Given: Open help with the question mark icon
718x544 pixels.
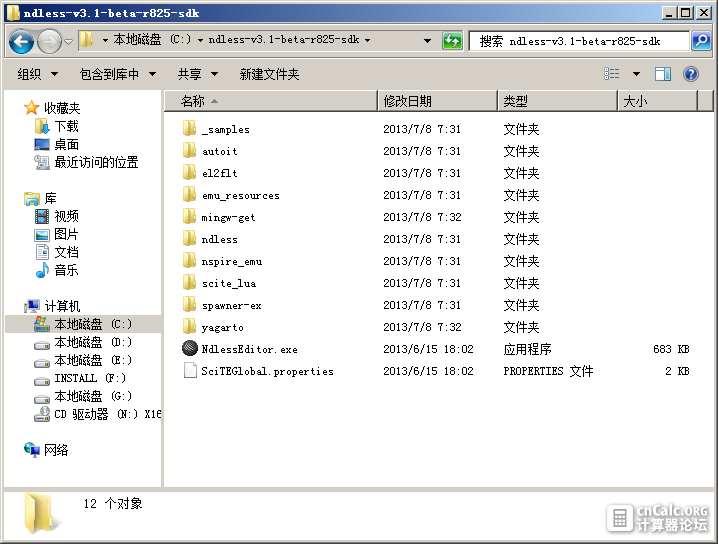Looking at the screenshot, I should [x=691, y=74].
